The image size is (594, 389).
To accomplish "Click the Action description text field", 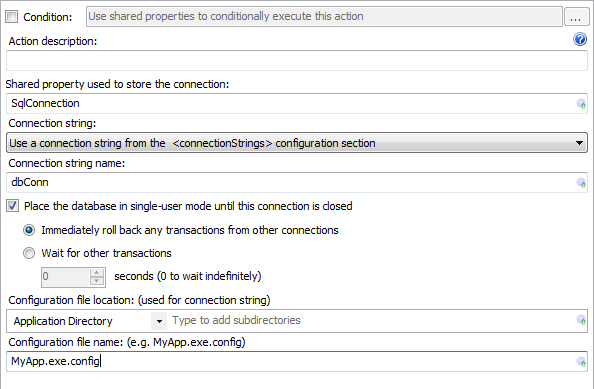I will pos(297,60).
